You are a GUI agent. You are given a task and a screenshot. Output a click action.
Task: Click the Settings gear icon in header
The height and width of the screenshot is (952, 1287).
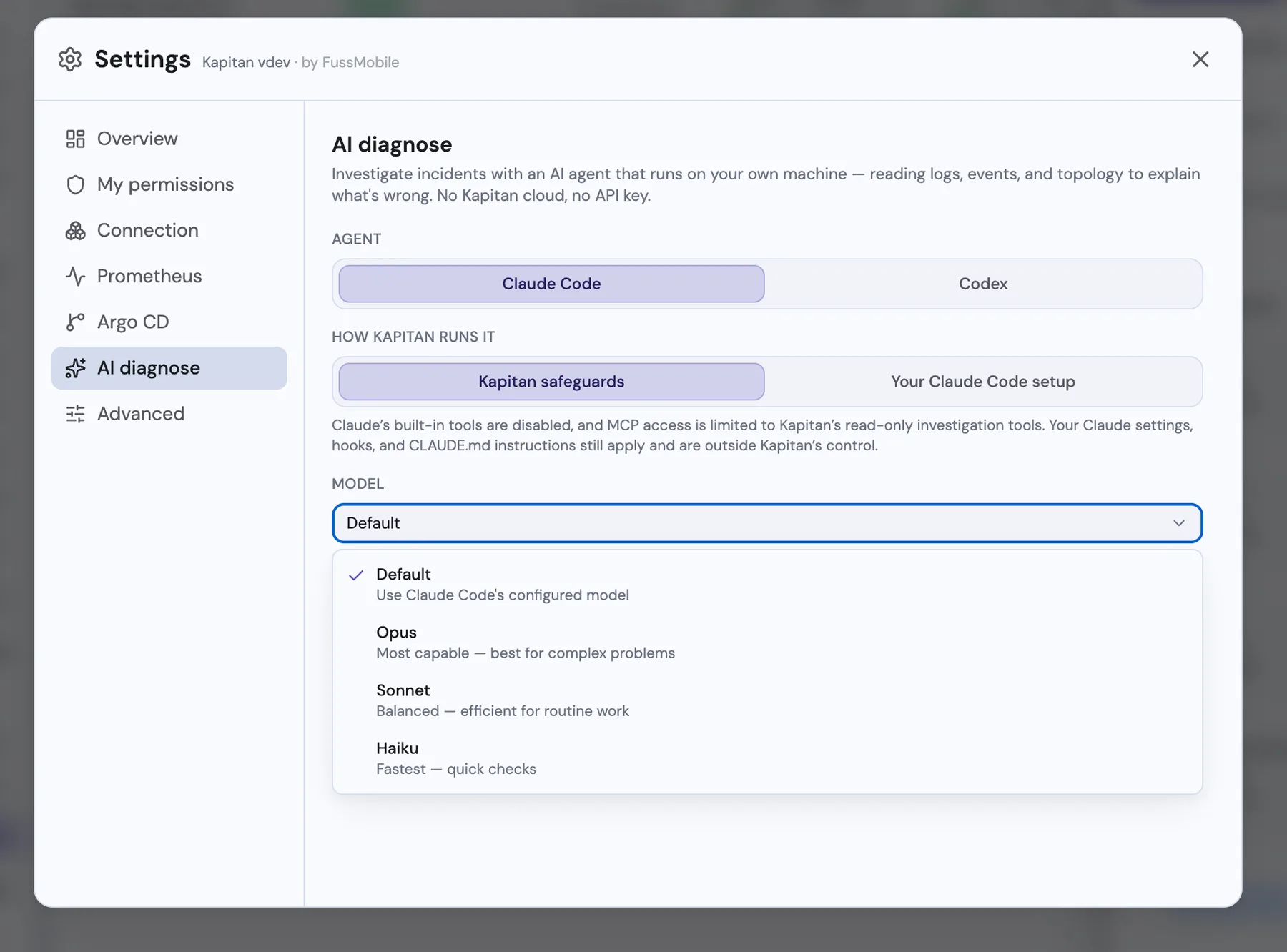click(x=70, y=59)
